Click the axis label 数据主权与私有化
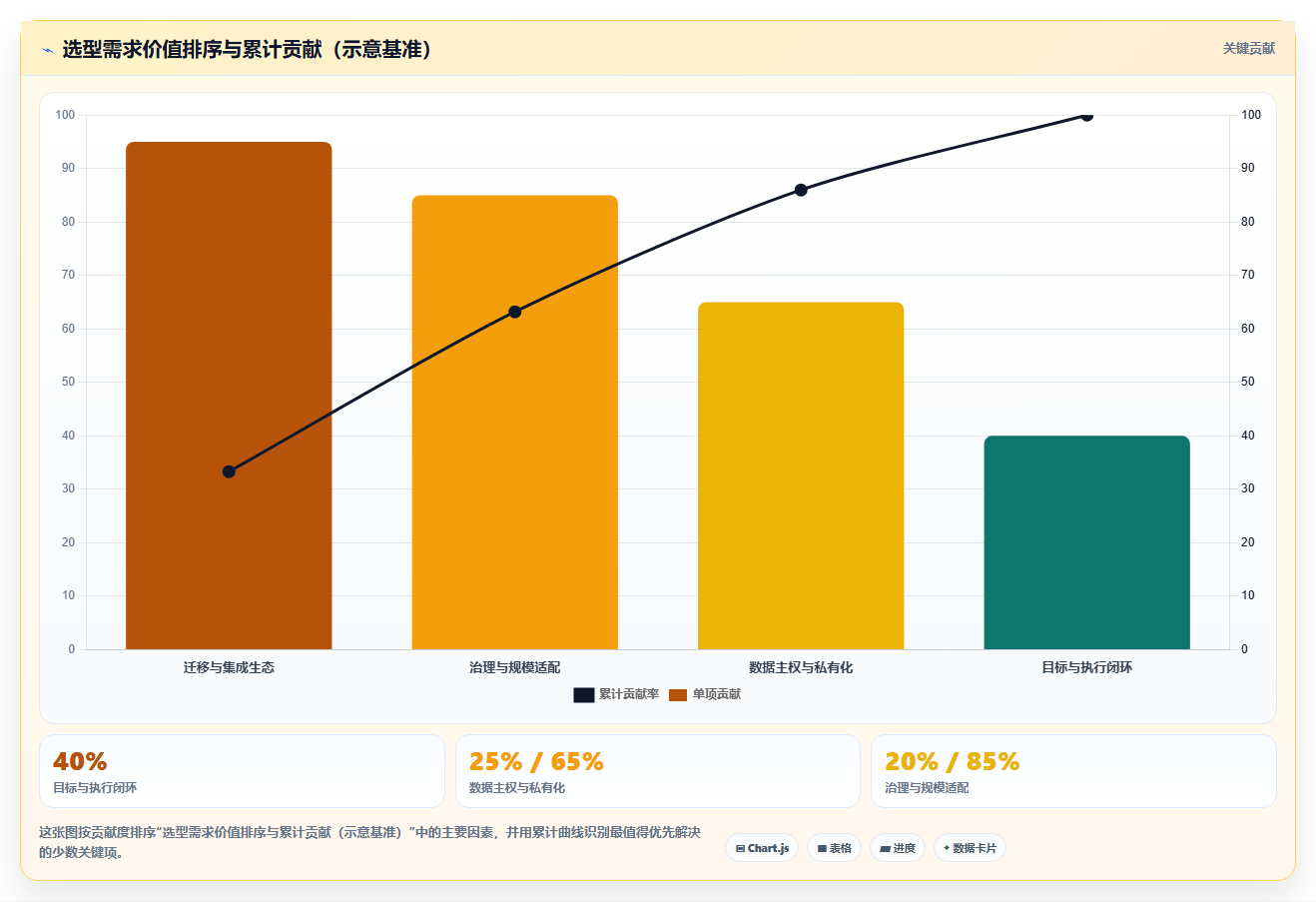1316x902 pixels. (x=801, y=667)
